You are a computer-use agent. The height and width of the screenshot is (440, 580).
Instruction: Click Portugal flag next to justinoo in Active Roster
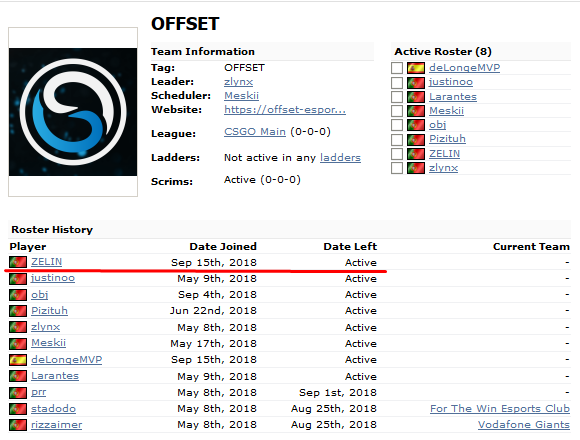[416, 82]
